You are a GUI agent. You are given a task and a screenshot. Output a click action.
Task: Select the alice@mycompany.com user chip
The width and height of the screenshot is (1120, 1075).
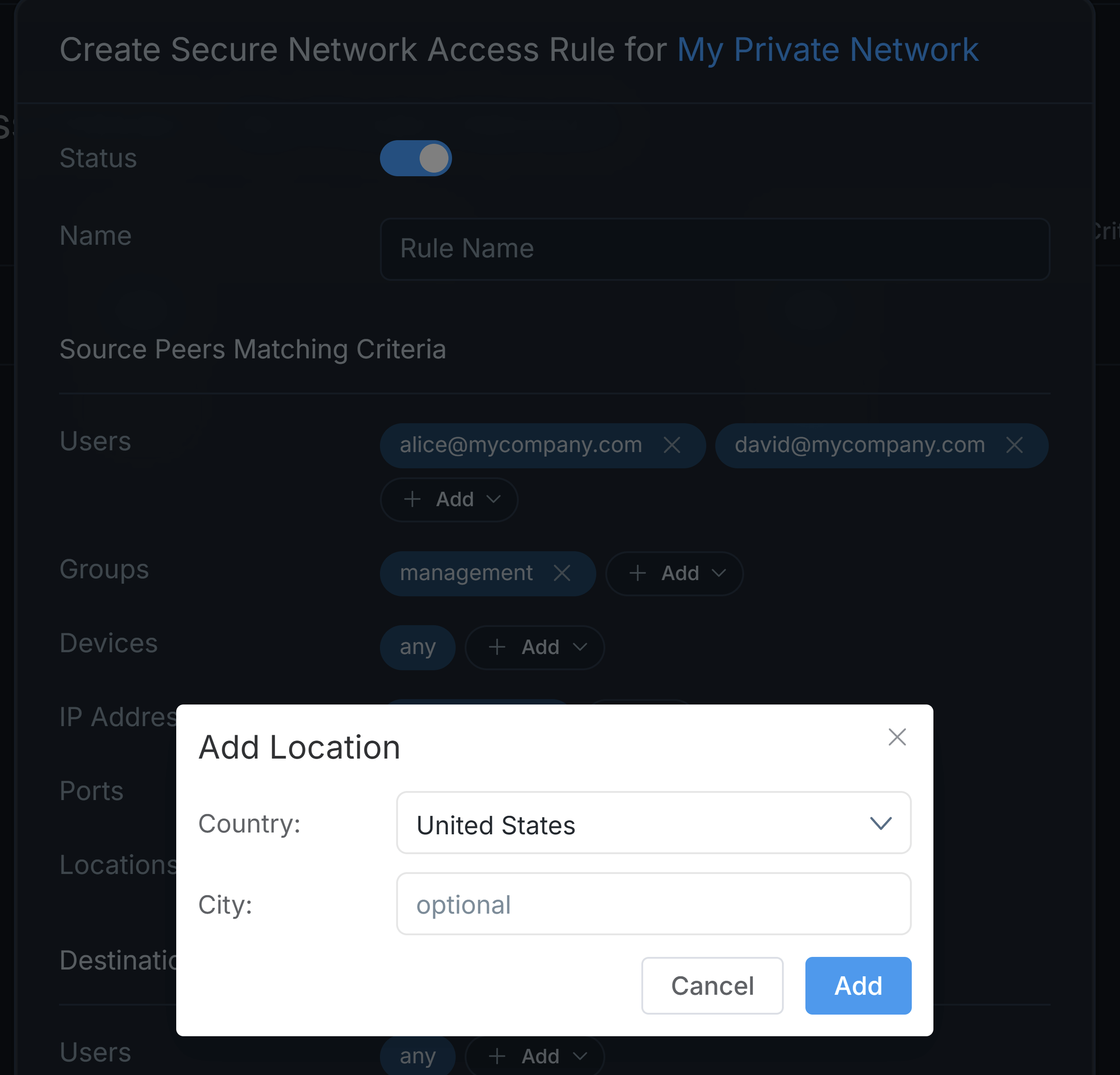pos(521,445)
